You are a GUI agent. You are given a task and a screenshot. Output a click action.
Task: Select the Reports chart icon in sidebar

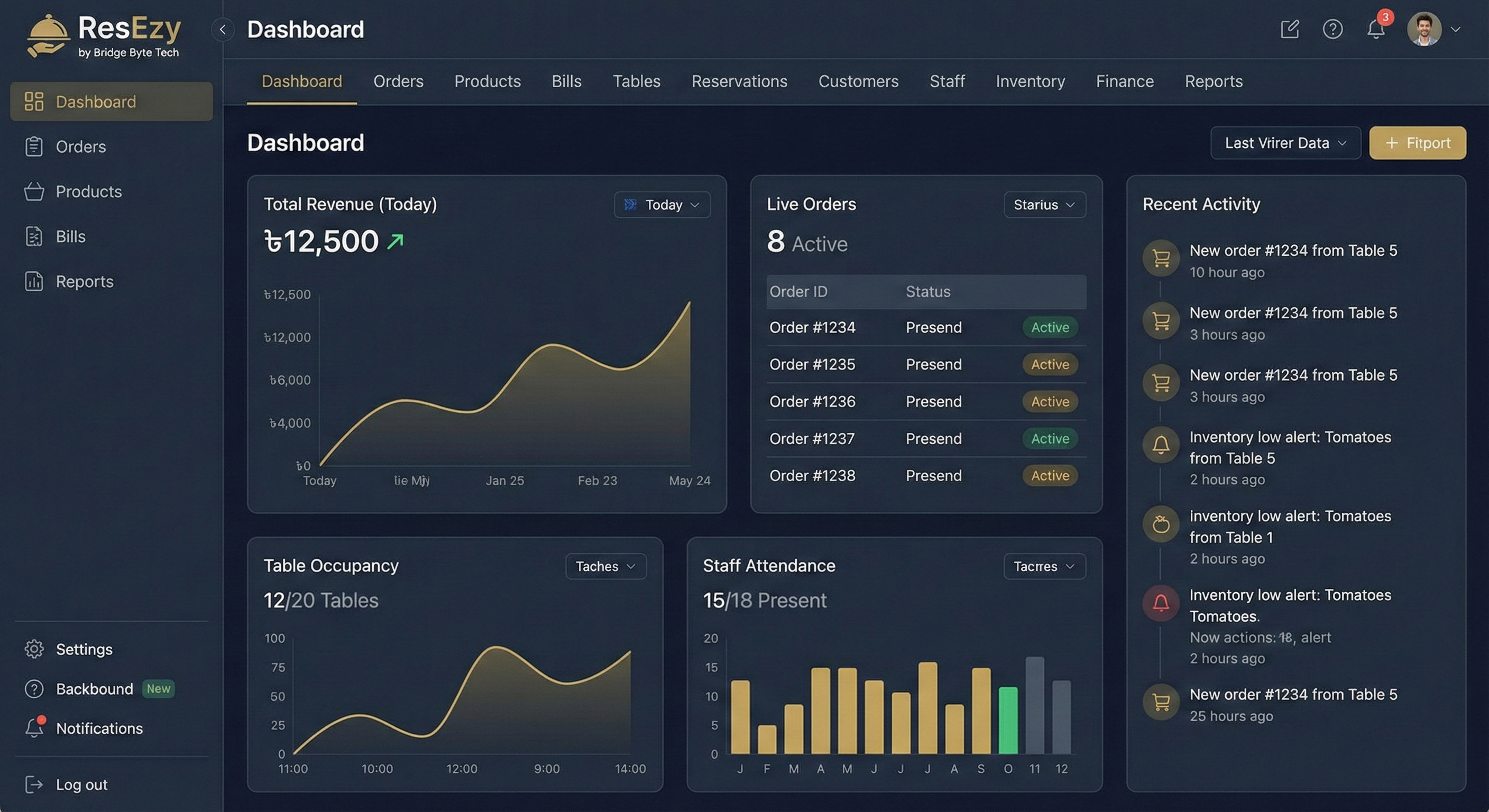(x=35, y=281)
